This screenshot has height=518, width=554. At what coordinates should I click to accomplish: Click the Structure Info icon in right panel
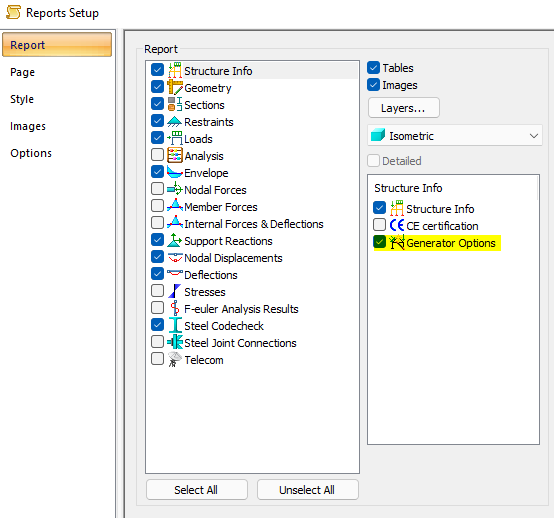tap(397, 208)
